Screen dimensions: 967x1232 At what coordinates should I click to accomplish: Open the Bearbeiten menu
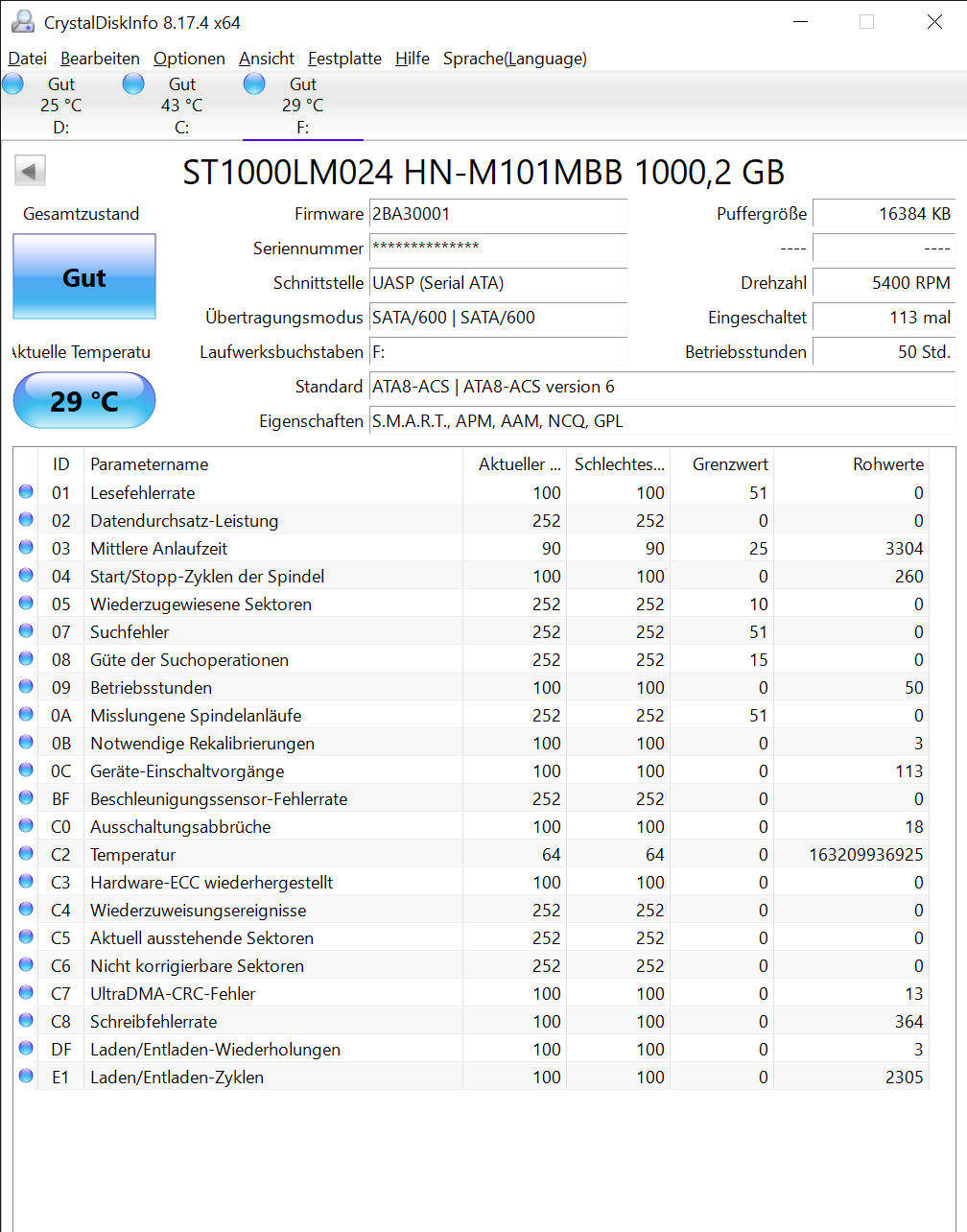click(100, 59)
